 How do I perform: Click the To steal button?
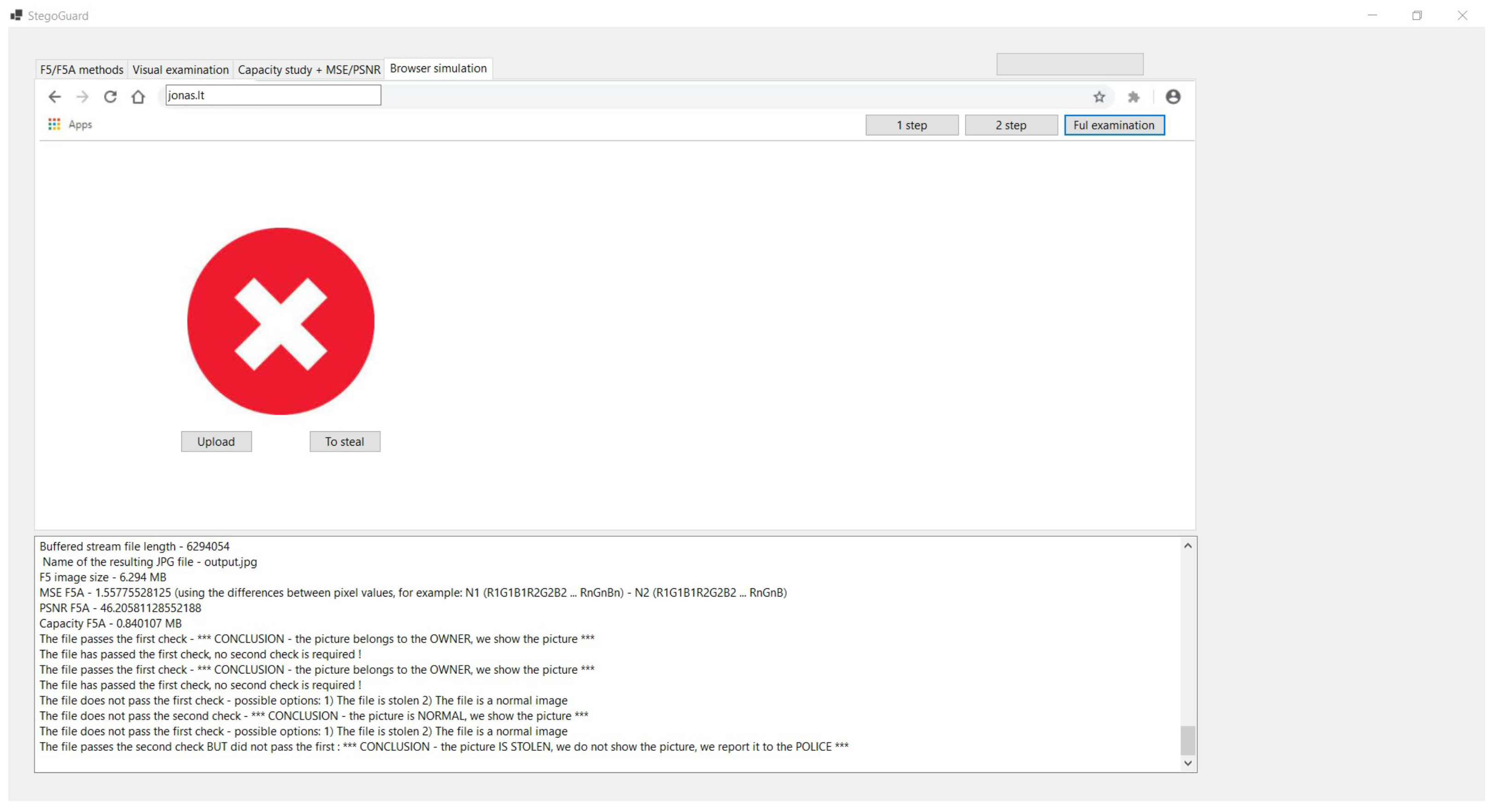344,441
